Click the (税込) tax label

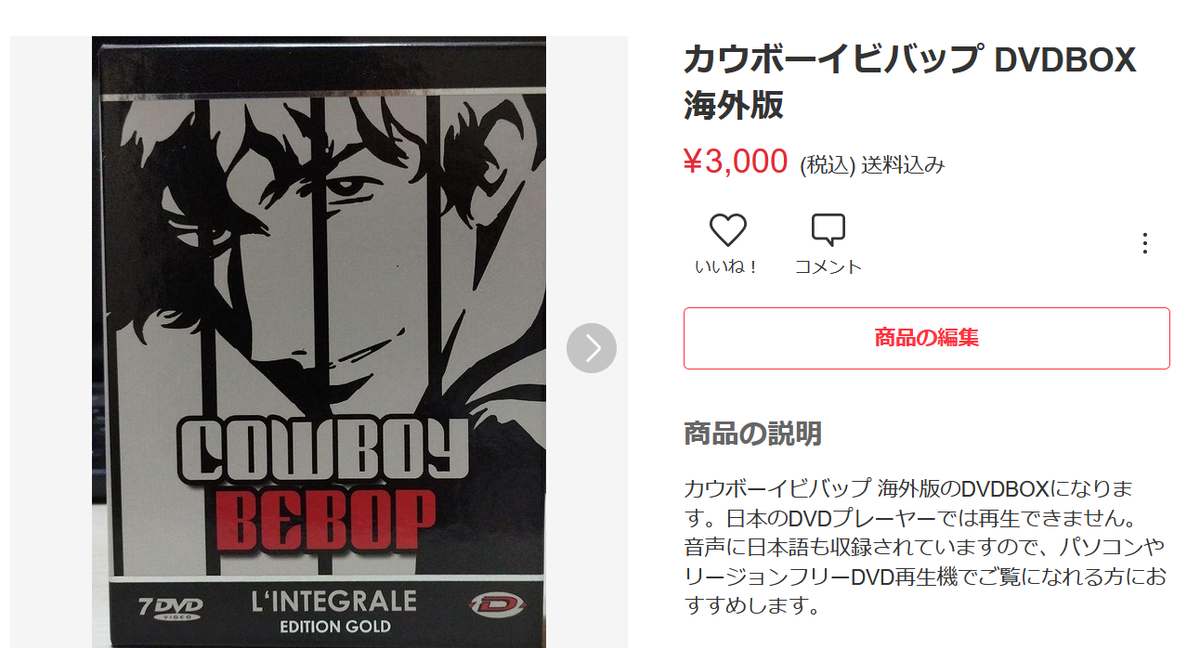(x=827, y=165)
